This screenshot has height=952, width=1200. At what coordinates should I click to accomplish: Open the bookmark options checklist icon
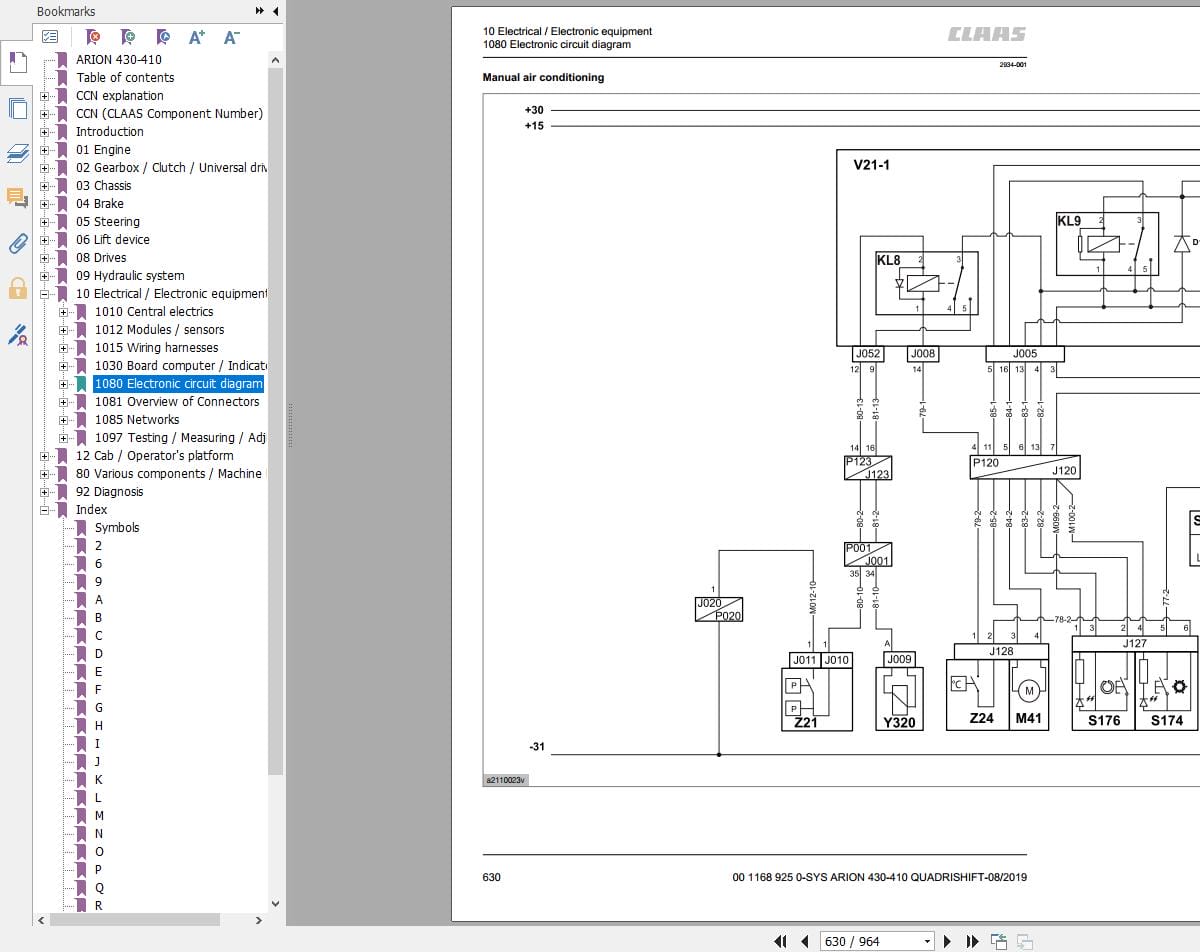click(x=50, y=37)
